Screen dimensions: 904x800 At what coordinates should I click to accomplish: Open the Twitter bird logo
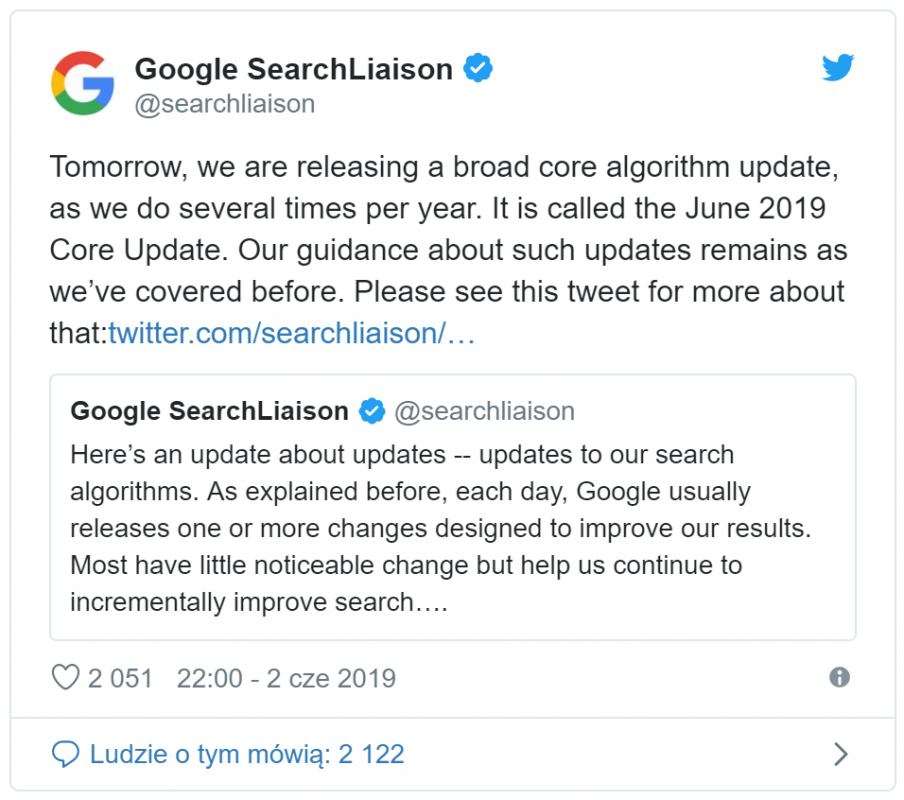click(x=838, y=68)
